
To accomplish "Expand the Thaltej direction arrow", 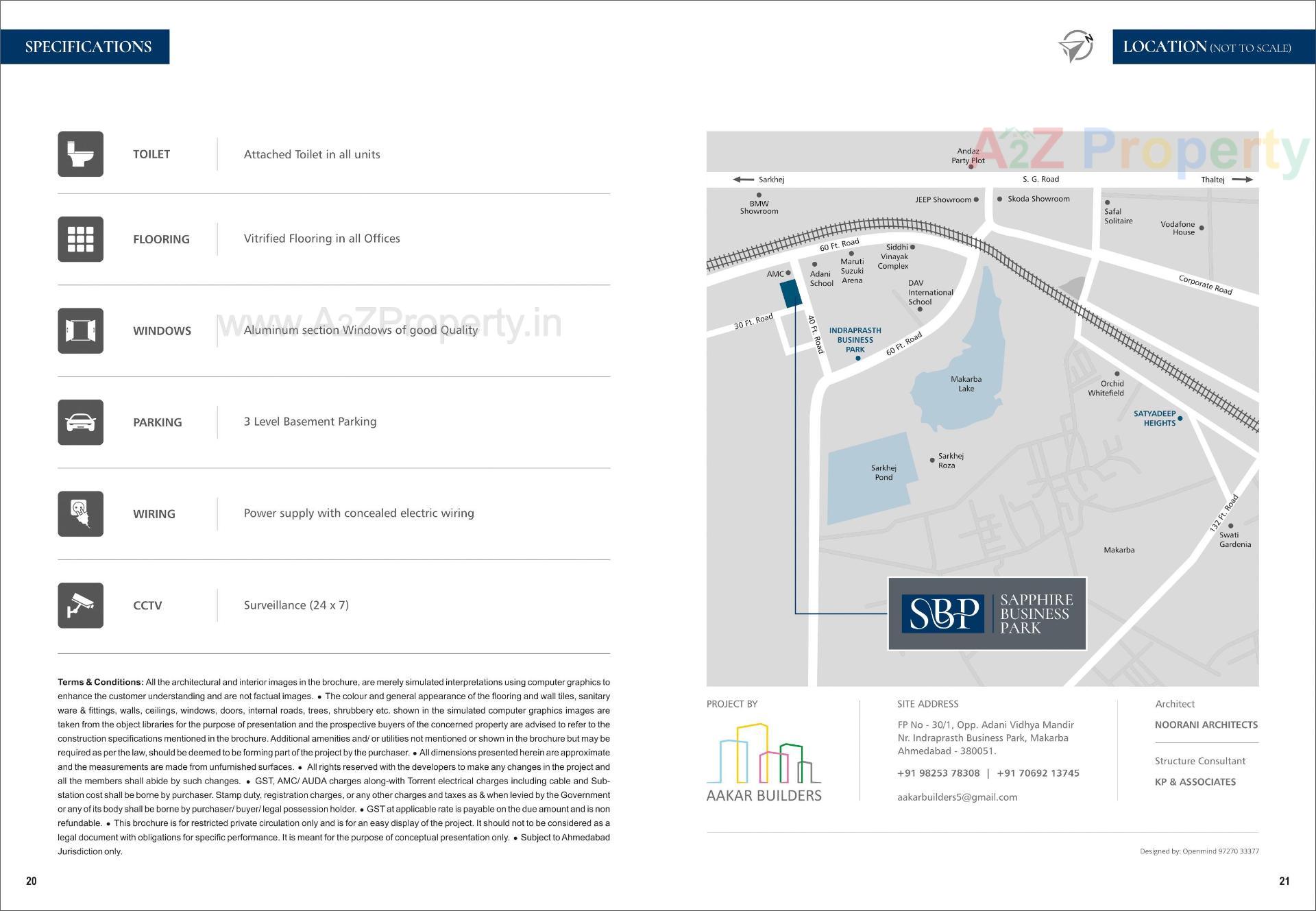I will pyautogui.click(x=1243, y=179).
